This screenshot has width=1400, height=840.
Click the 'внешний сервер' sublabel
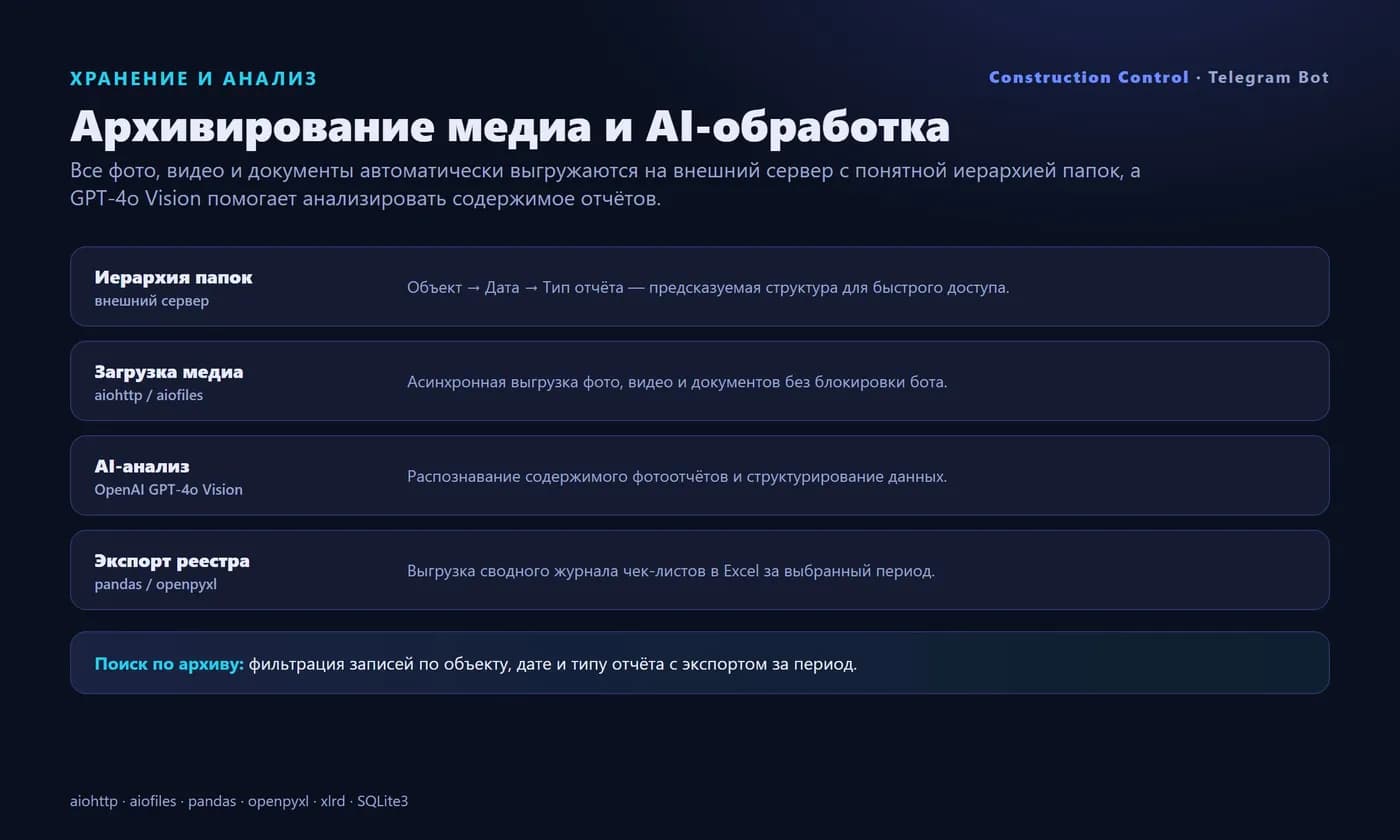tap(152, 301)
